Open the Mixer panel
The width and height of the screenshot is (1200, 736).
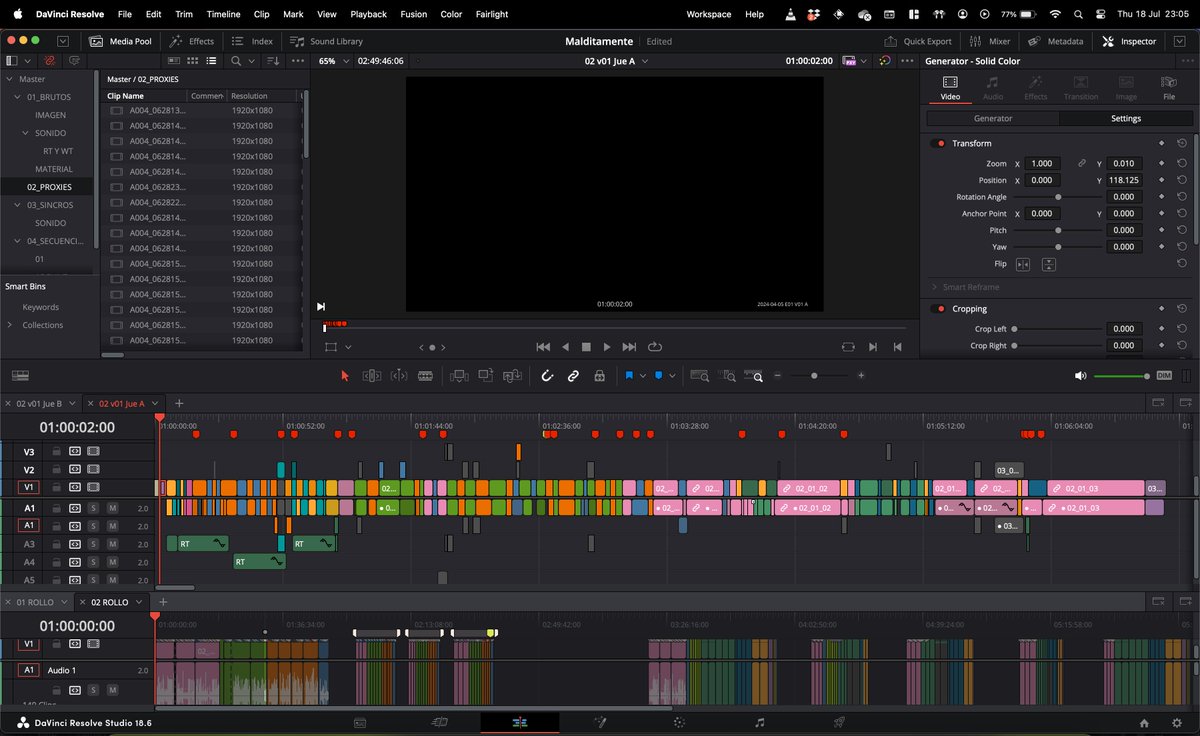pyautogui.click(x=990, y=41)
